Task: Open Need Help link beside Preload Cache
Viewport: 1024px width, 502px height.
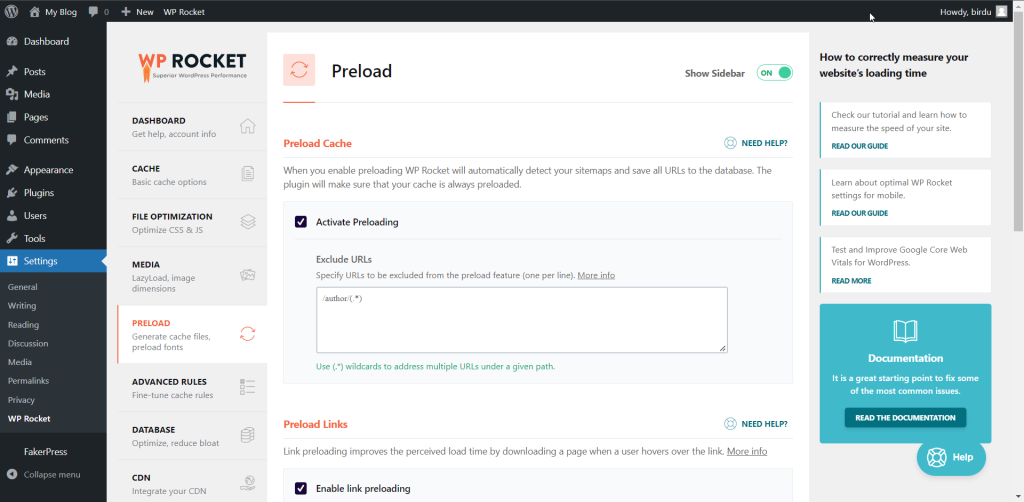Action: click(x=756, y=143)
